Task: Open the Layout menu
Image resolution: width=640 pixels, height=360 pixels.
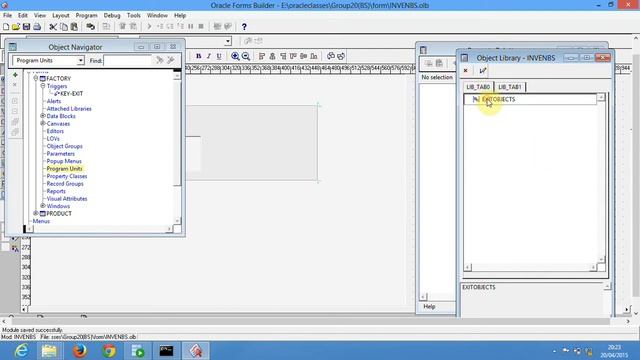Action: tap(60, 15)
